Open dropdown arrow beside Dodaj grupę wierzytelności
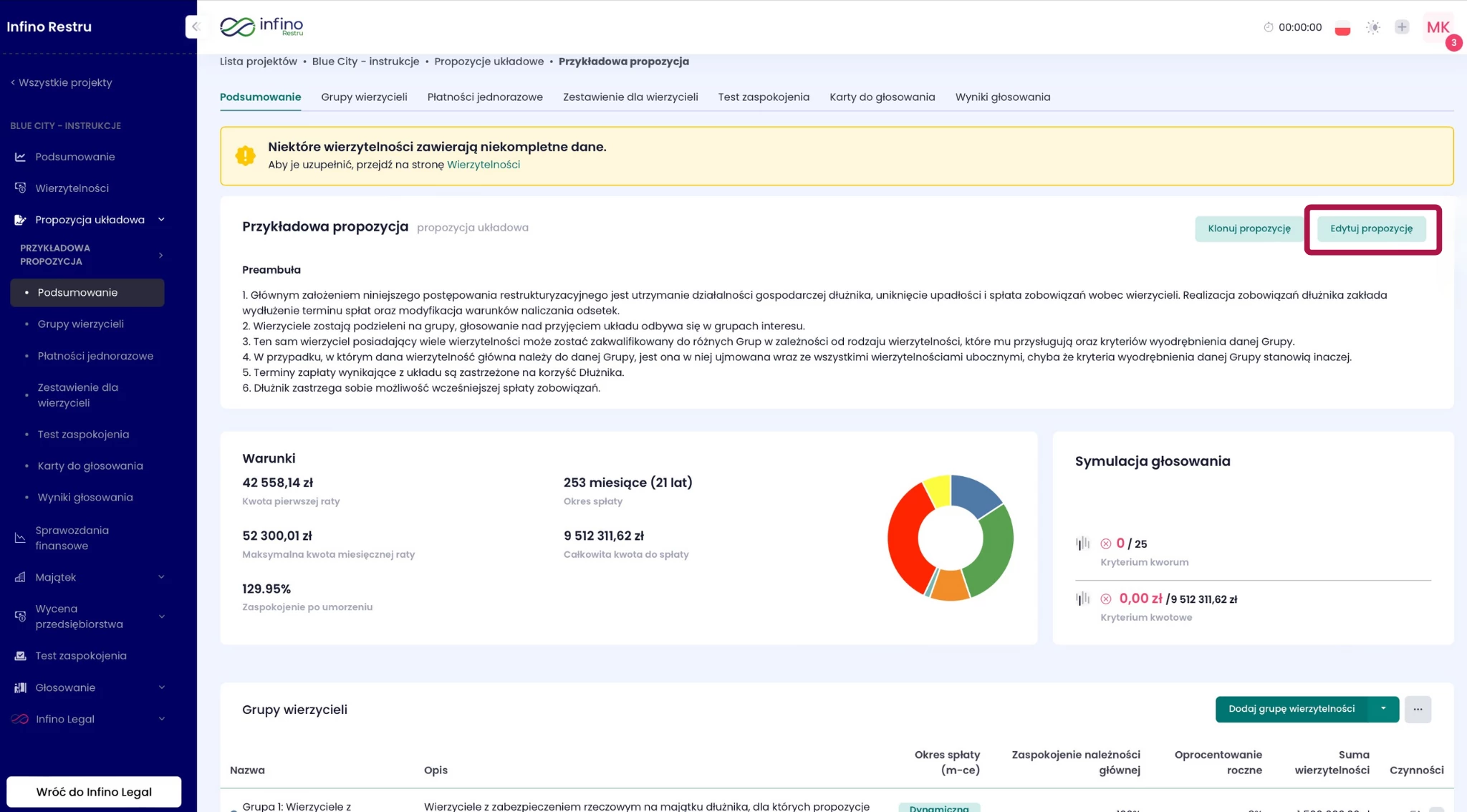 coord(1383,709)
